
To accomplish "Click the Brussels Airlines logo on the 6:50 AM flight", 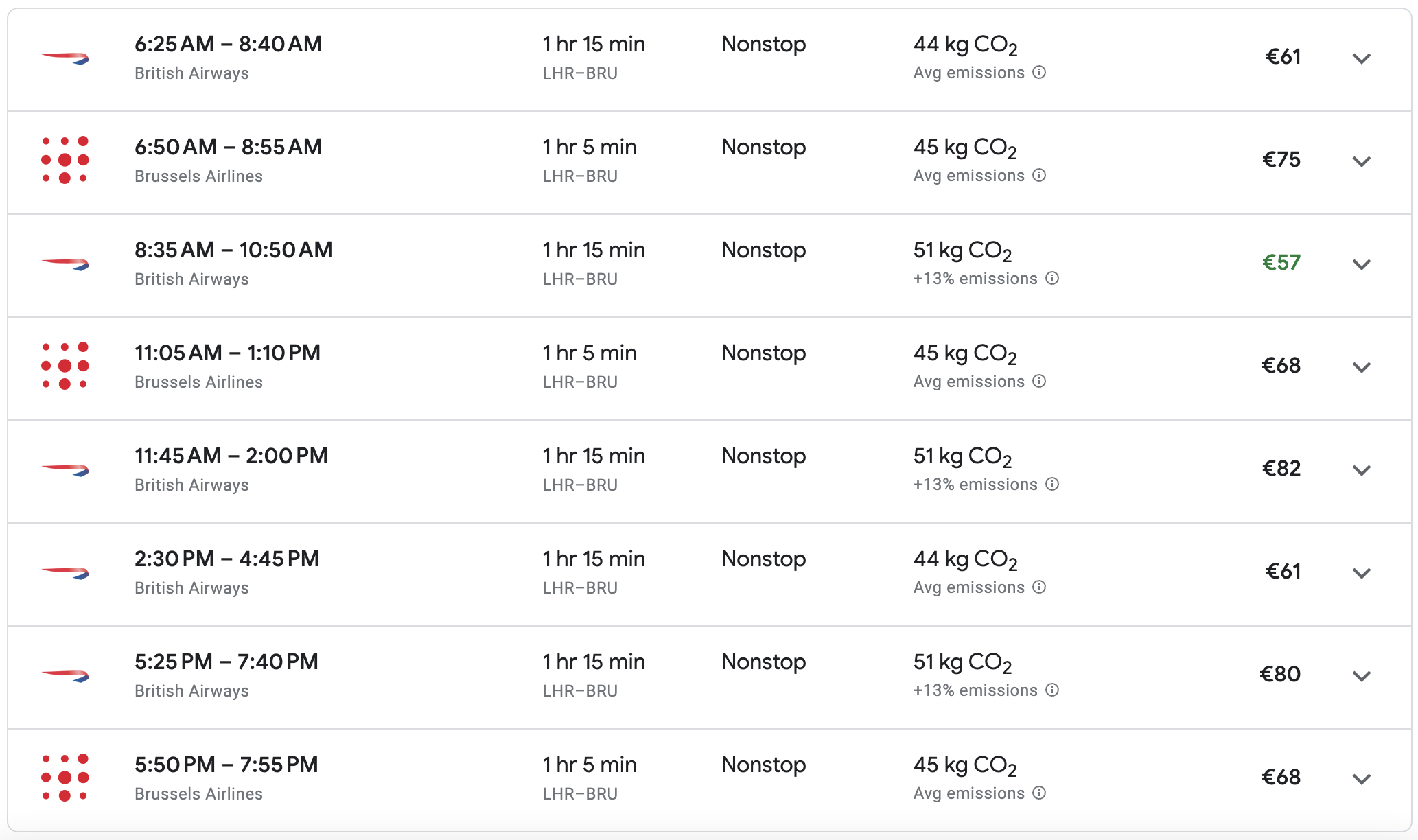I will 65,160.
